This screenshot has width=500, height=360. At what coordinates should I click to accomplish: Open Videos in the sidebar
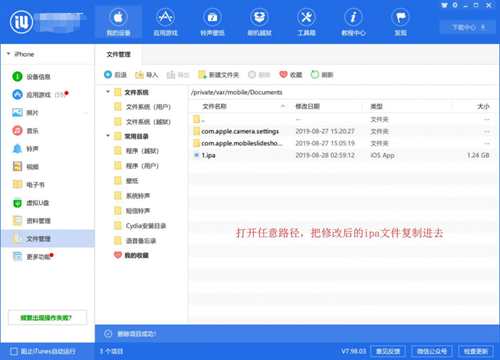(25, 167)
